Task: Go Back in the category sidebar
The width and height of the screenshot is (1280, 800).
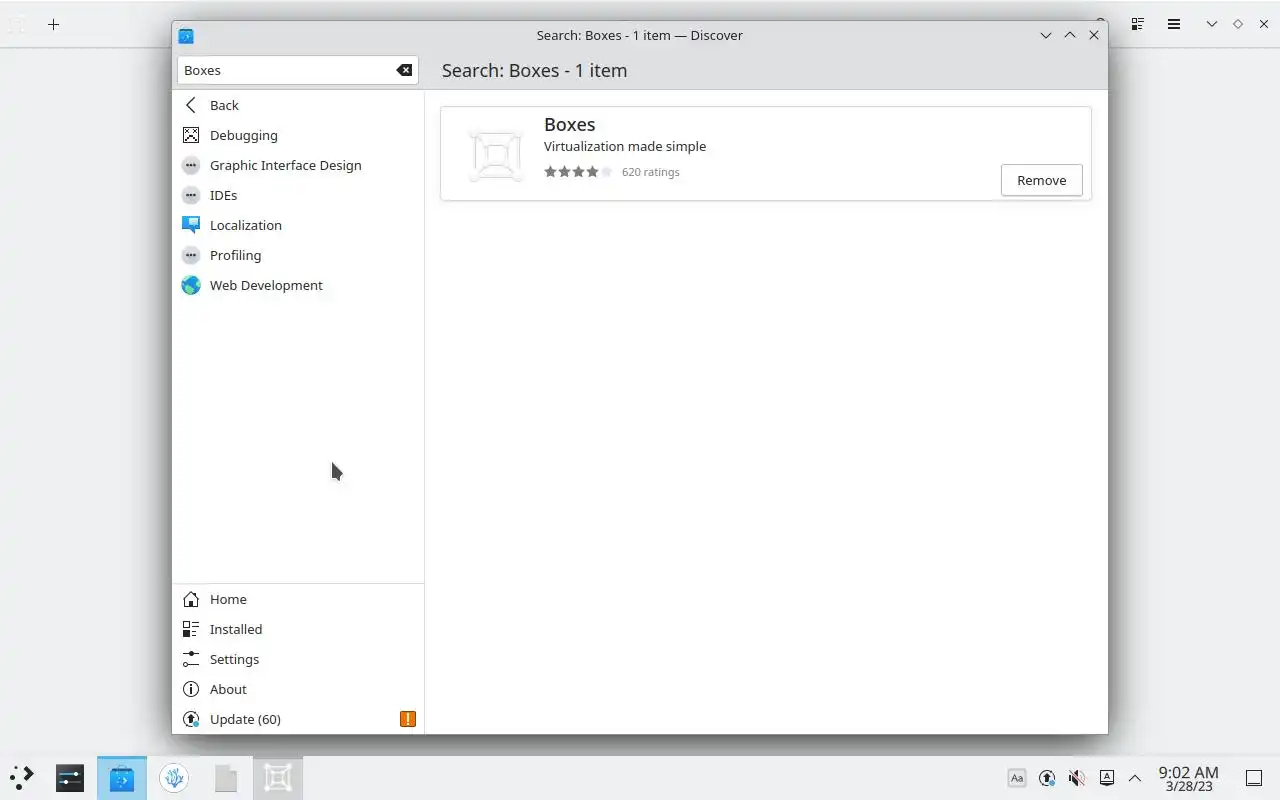Action: (x=298, y=105)
